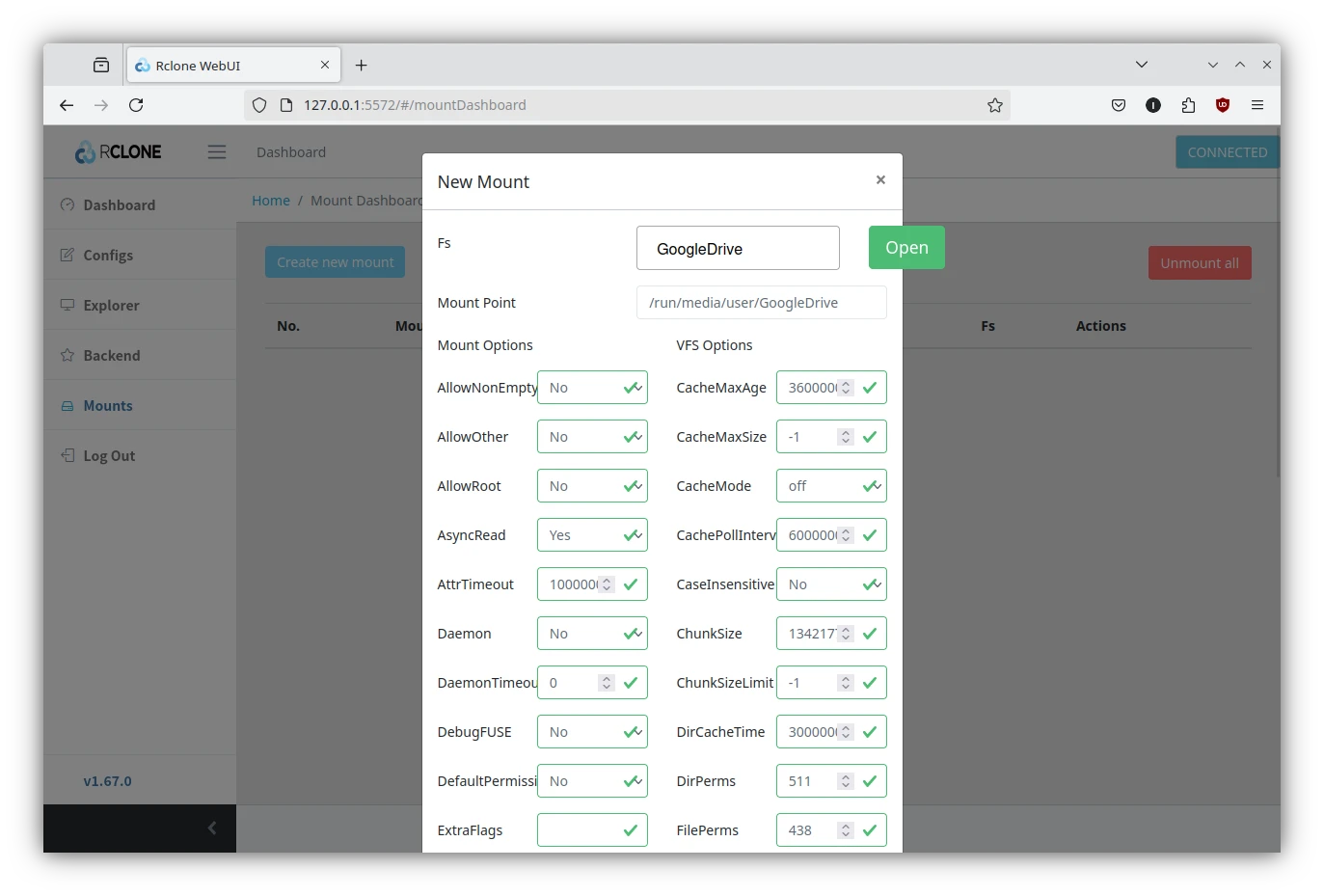Screen dimensions: 1324x896
Task: Bookmark this page with star icon
Action: pyautogui.click(x=995, y=105)
